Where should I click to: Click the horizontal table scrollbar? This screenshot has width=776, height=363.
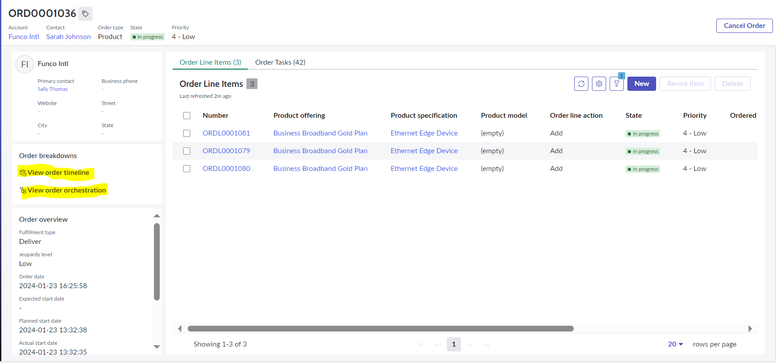380,328
